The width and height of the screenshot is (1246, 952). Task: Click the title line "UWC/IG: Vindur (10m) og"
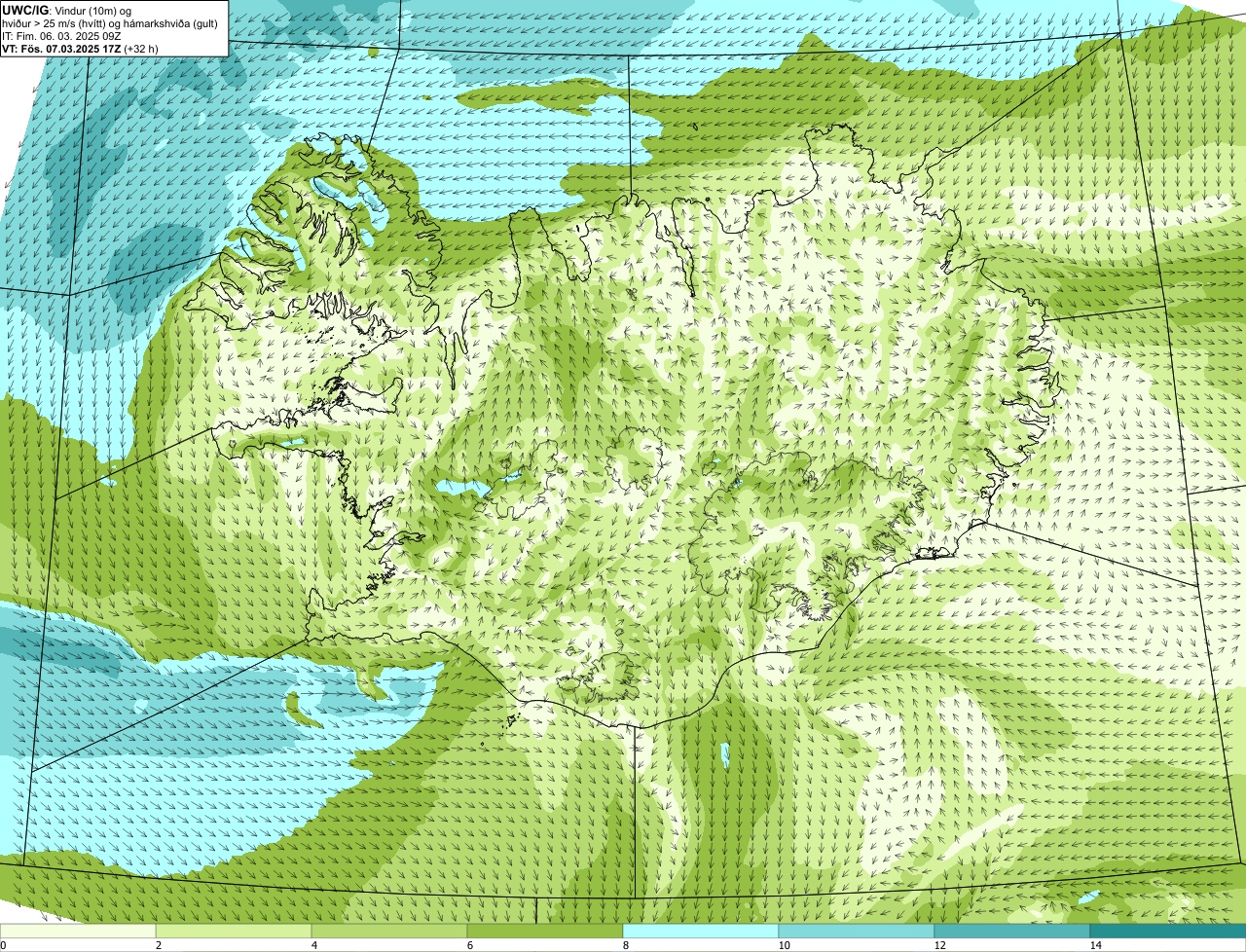(66, 11)
